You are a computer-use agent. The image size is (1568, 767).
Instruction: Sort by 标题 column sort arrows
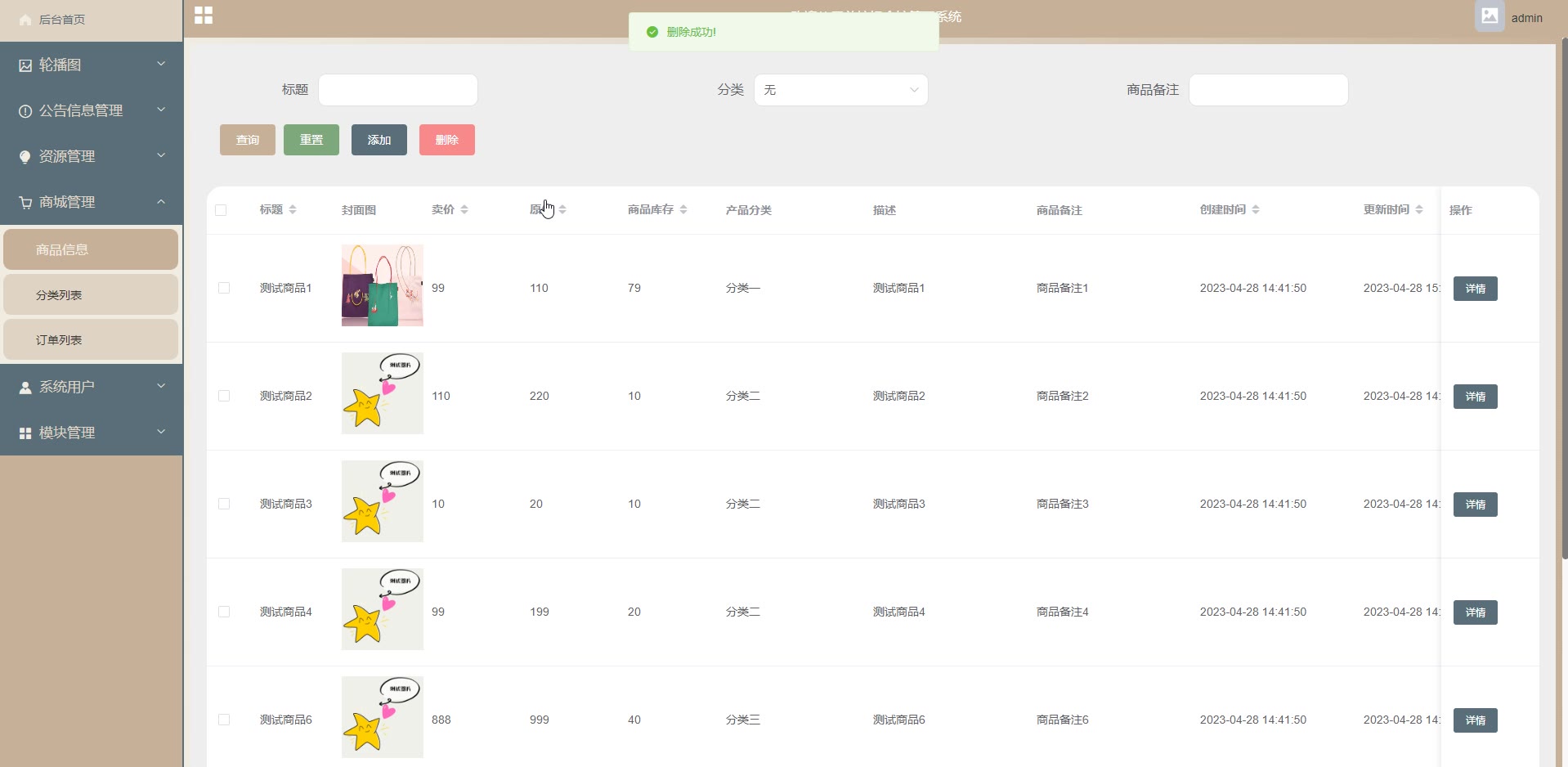click(x=293, y=210)
